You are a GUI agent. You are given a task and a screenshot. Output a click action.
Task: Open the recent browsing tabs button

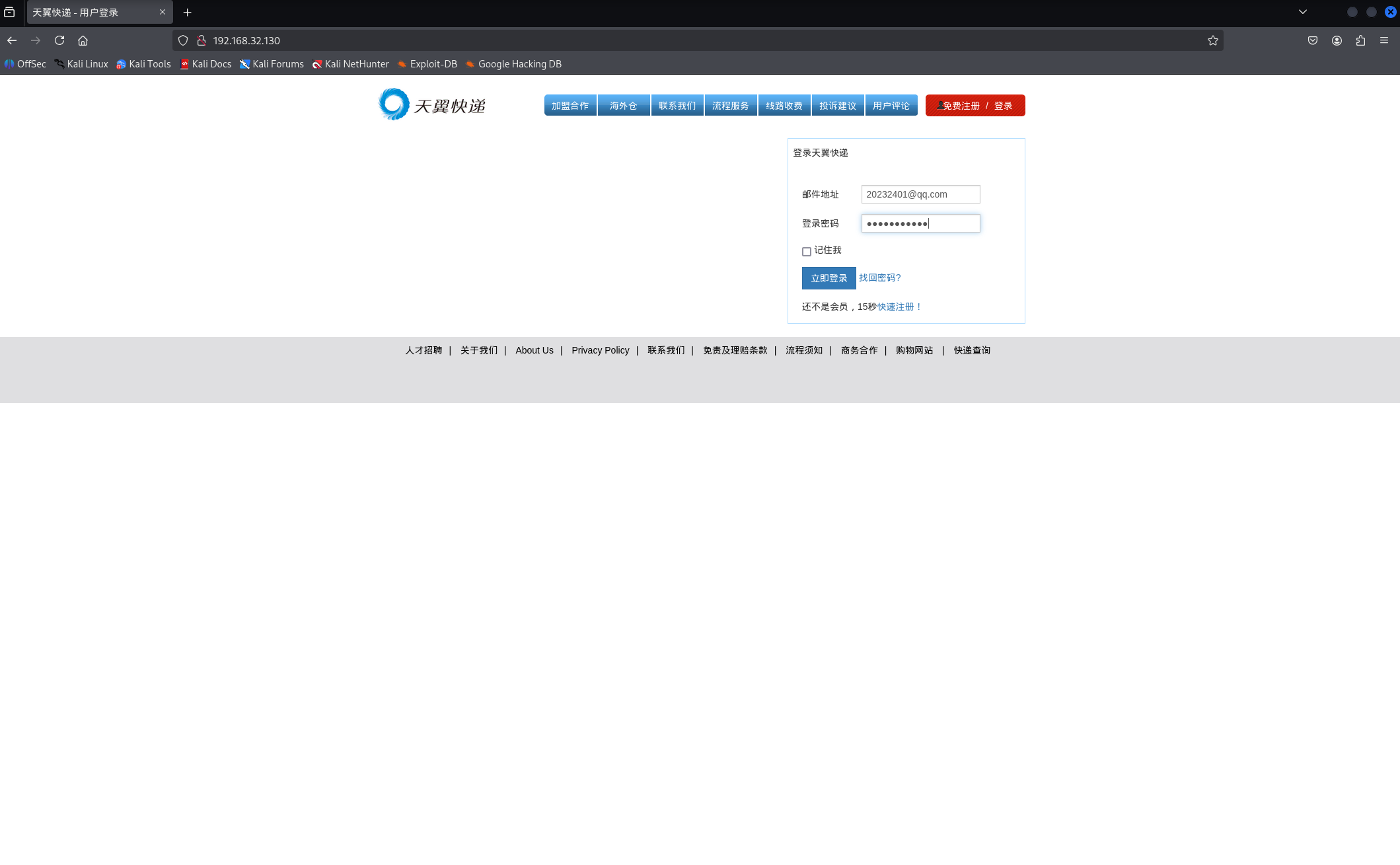pos(9,12)
